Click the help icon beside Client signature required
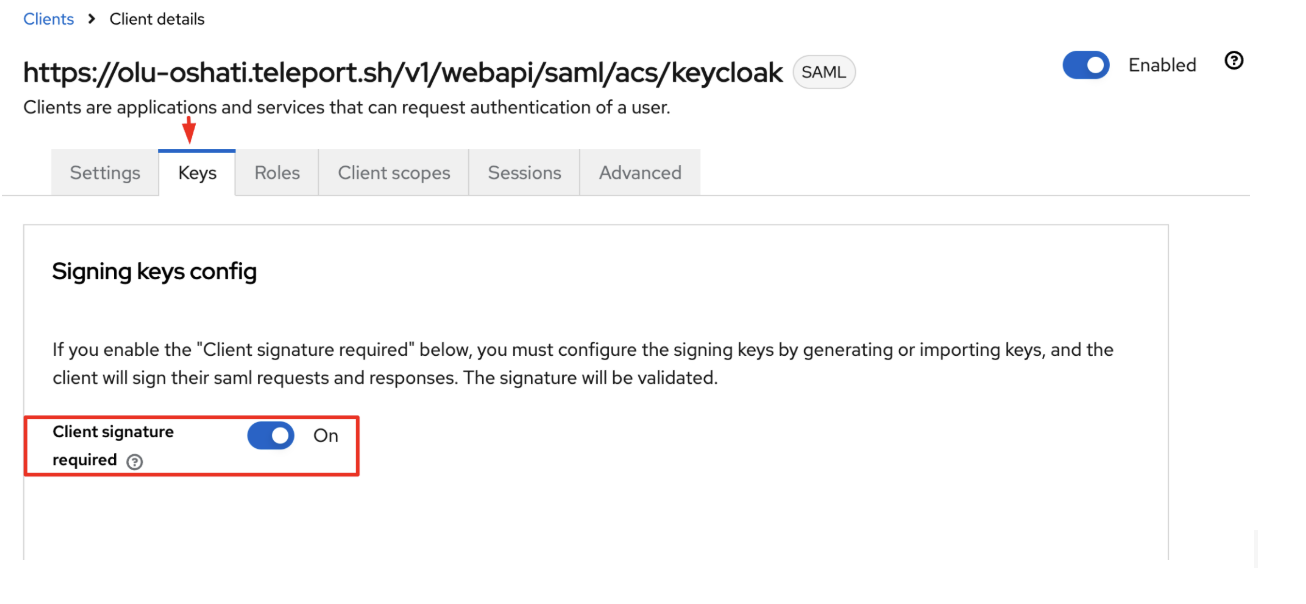 pos(135,461)
